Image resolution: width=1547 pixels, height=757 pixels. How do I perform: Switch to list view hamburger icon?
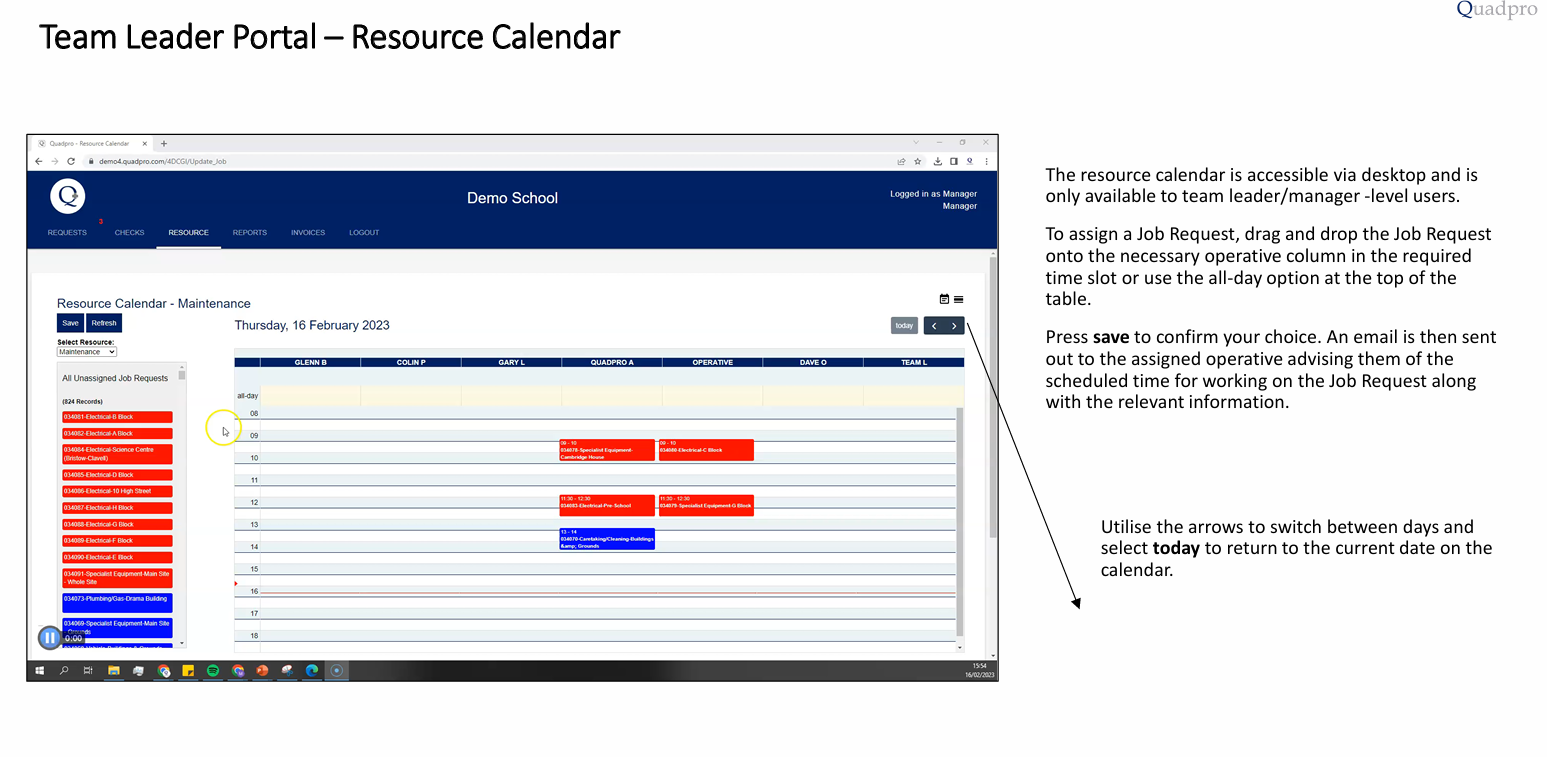[959, 299]
